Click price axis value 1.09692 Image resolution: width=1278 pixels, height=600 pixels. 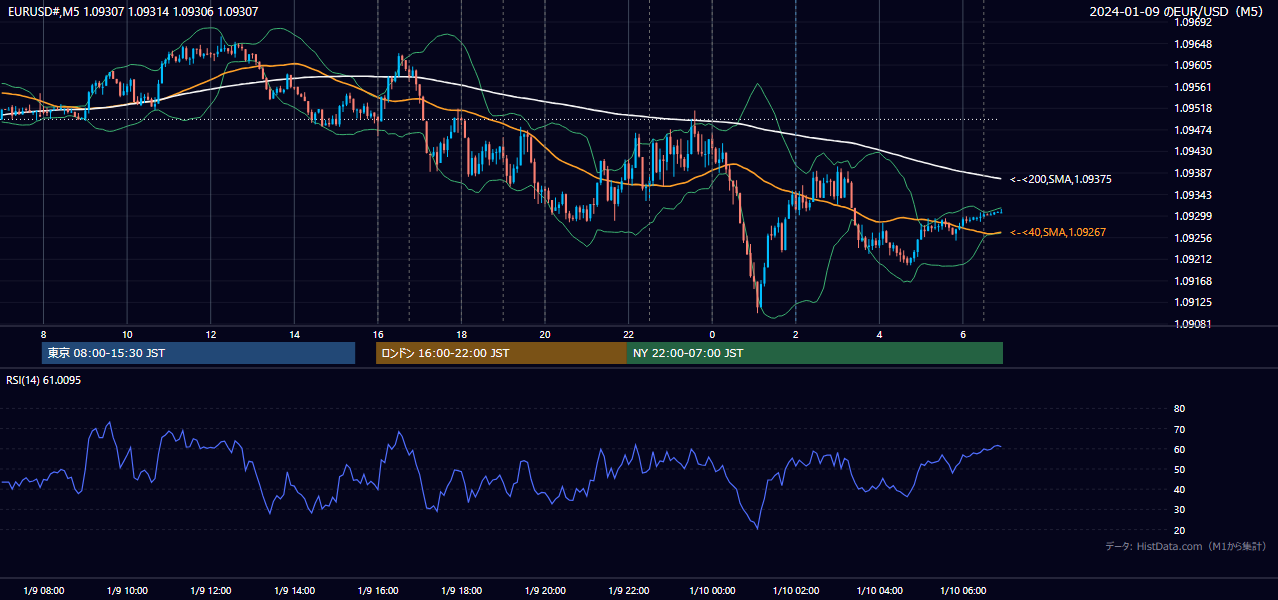coord(1193,22)
